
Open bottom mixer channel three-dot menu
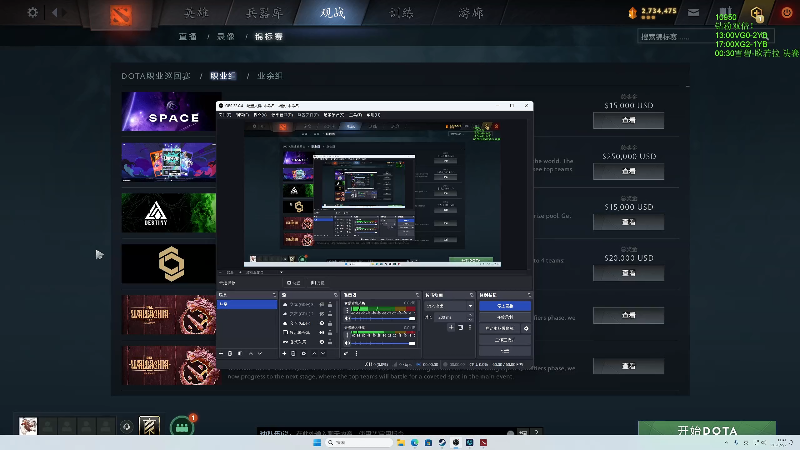347,335
